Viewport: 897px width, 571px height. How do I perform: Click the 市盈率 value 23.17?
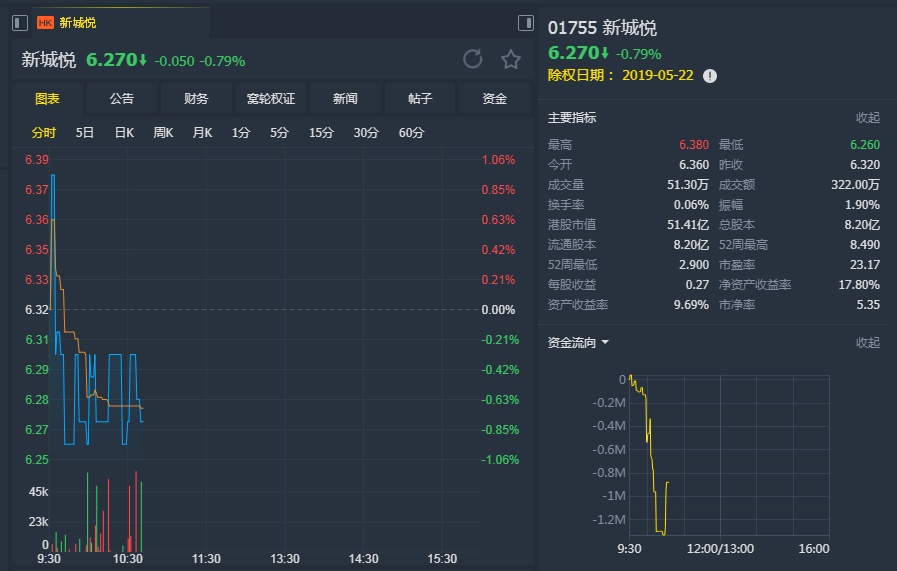pos(865,265)
